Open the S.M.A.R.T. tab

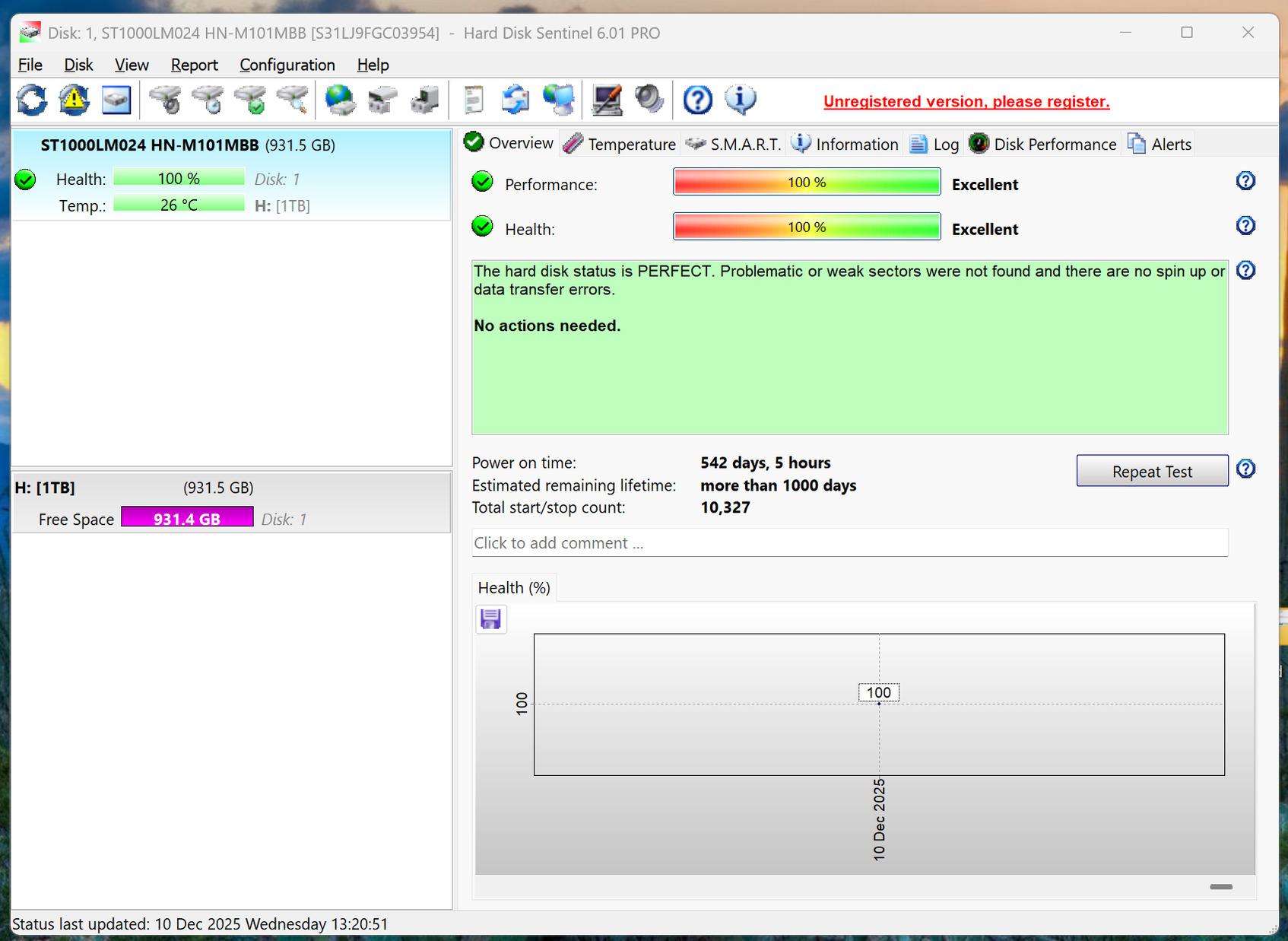click(733, 145)
